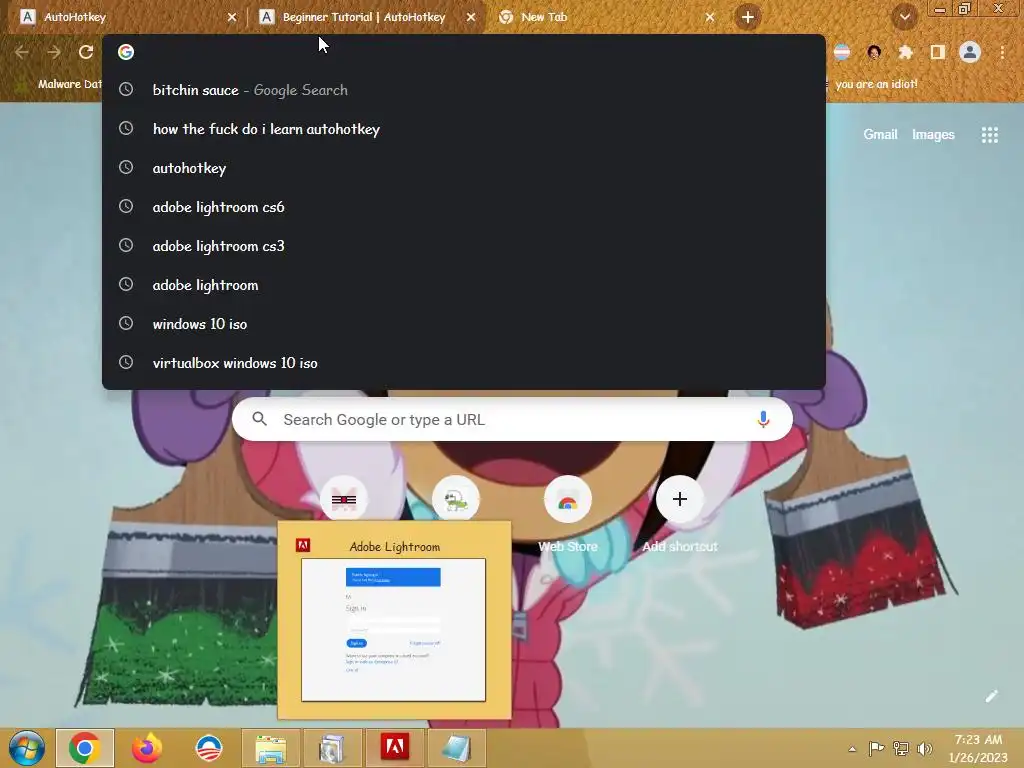Open Action Center flag icon
Image resolution: width=1024 pixels, height=768 pixels.
(x=876, y=748)
